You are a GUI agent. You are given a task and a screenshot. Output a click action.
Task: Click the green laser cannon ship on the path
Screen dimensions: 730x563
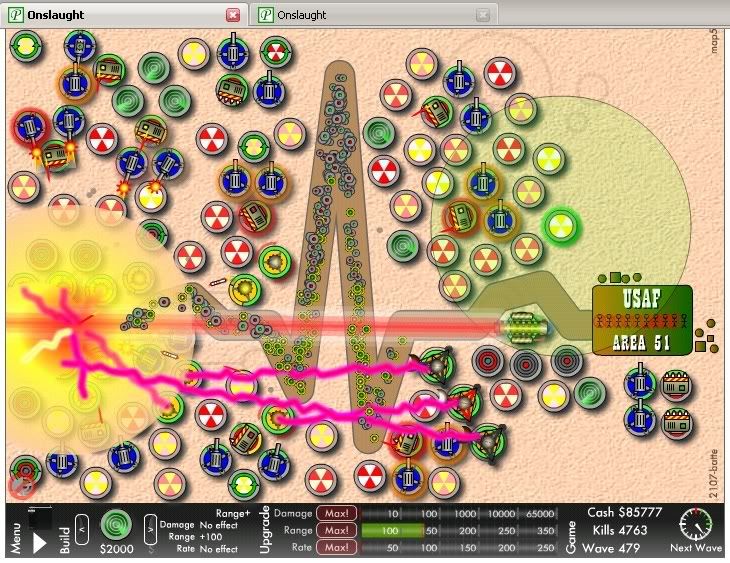524,328
